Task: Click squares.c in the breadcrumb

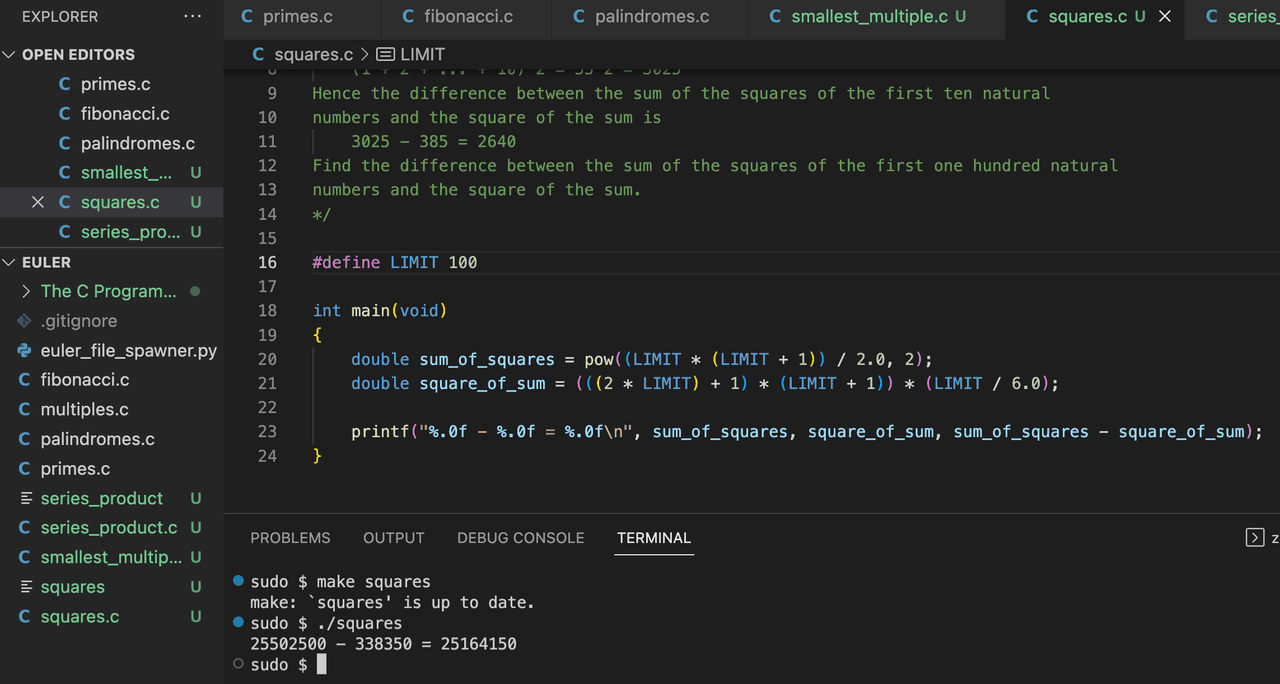Action: coord(315,55)
